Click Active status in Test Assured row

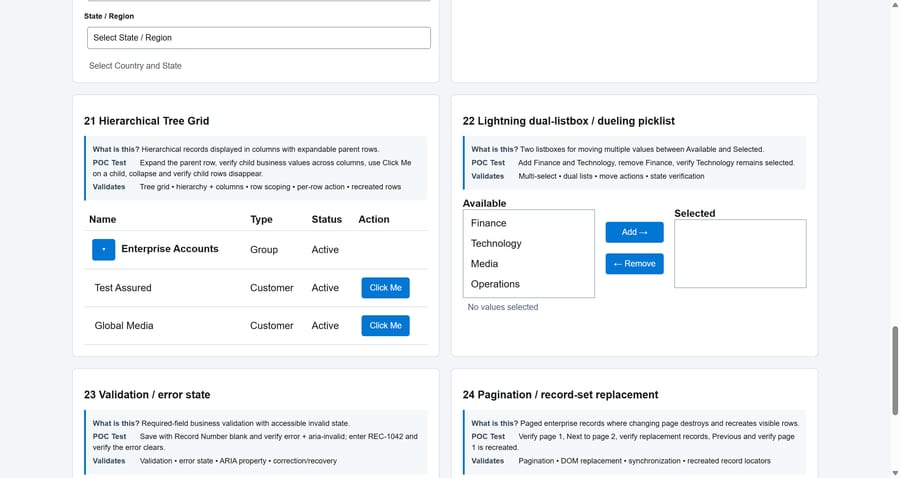[325, 288]
